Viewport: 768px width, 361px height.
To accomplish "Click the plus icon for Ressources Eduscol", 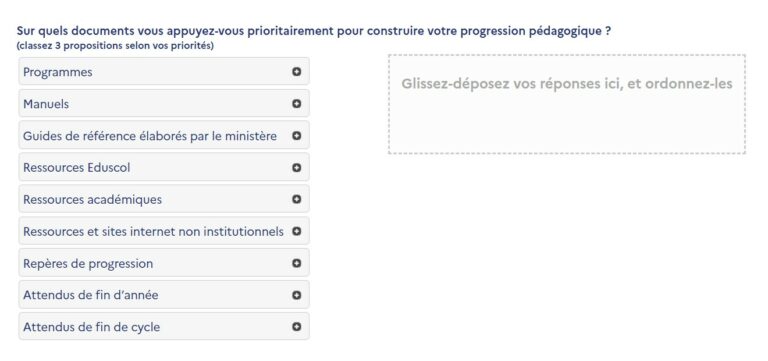I will pyautogui.click(x=296, y=168).
